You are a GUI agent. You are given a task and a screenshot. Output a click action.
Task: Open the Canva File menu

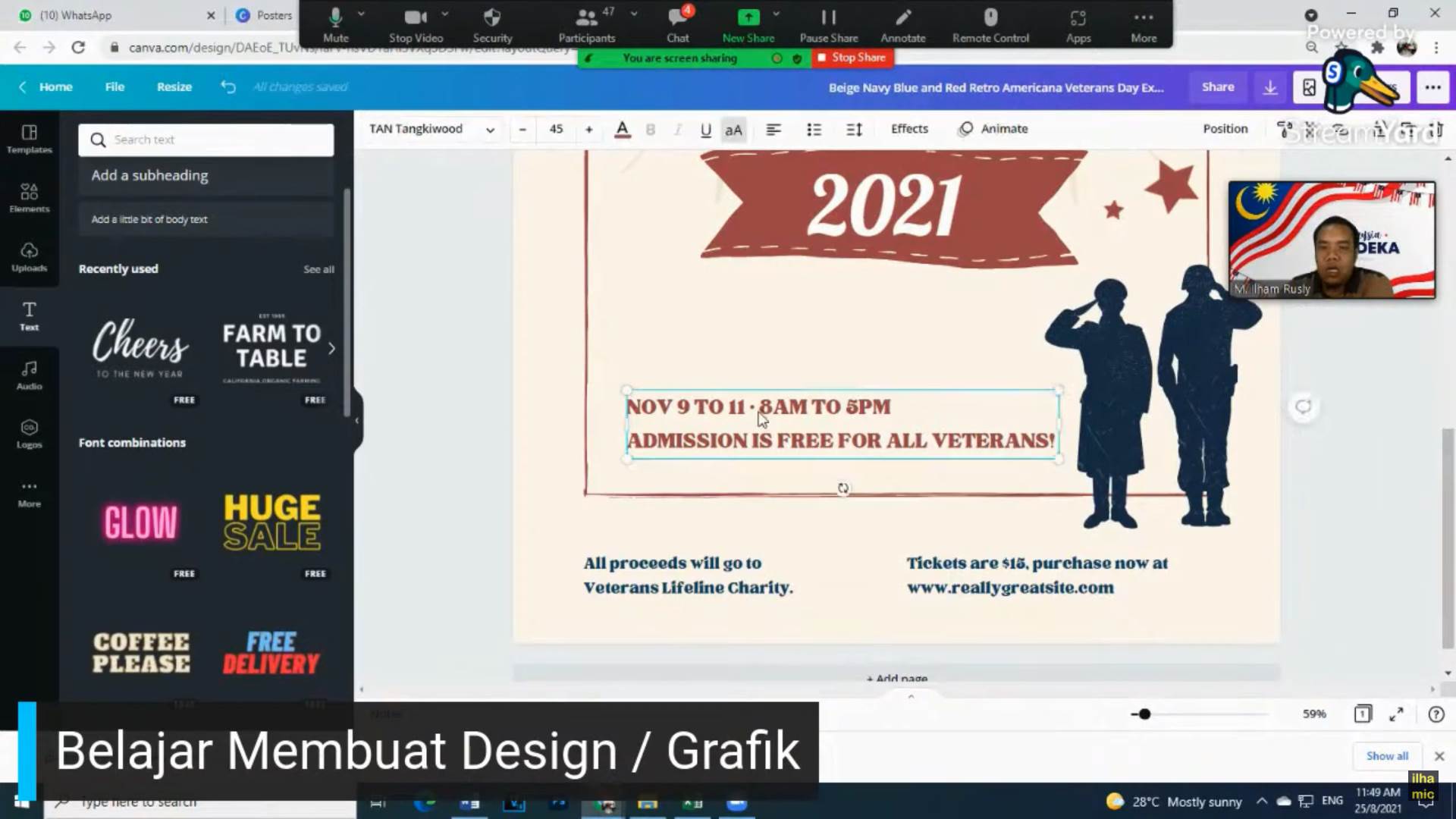click(x=115, y=87)
